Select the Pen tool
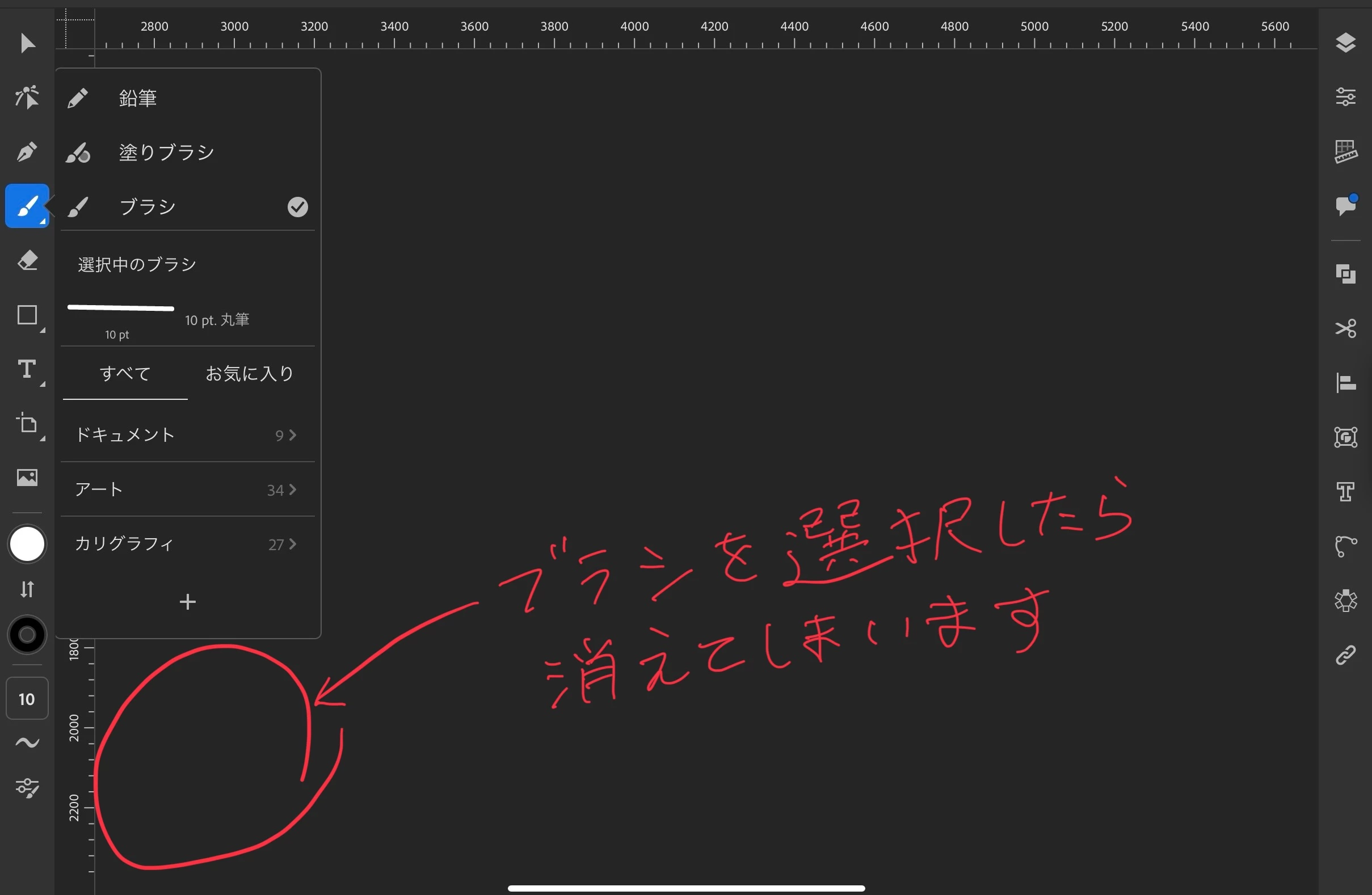The height and width of the screenshot is (895, 1372). (x=27, y=152)
